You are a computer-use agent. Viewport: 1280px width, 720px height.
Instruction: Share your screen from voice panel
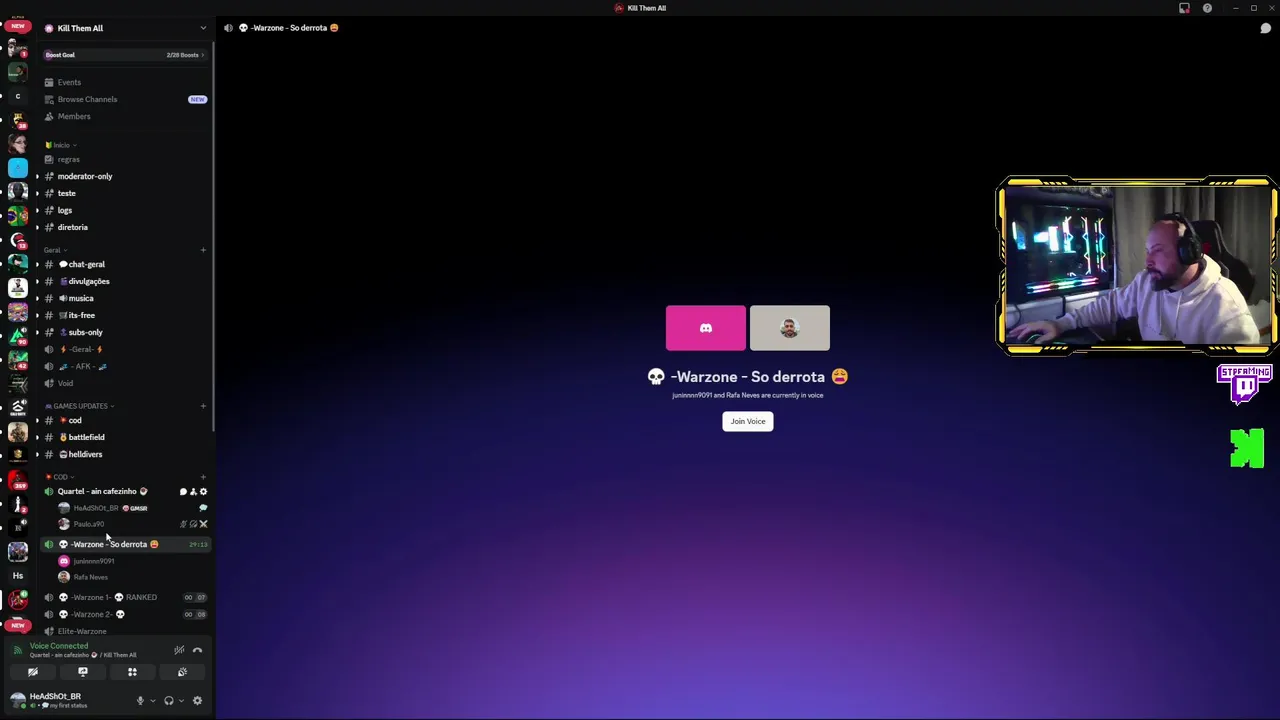click(x=83, y=672)
